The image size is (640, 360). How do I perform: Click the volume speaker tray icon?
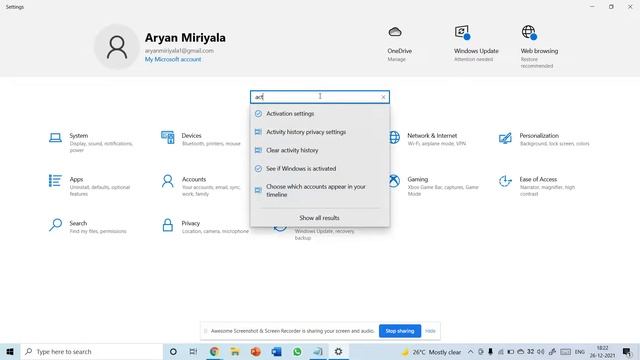[541, 352]
